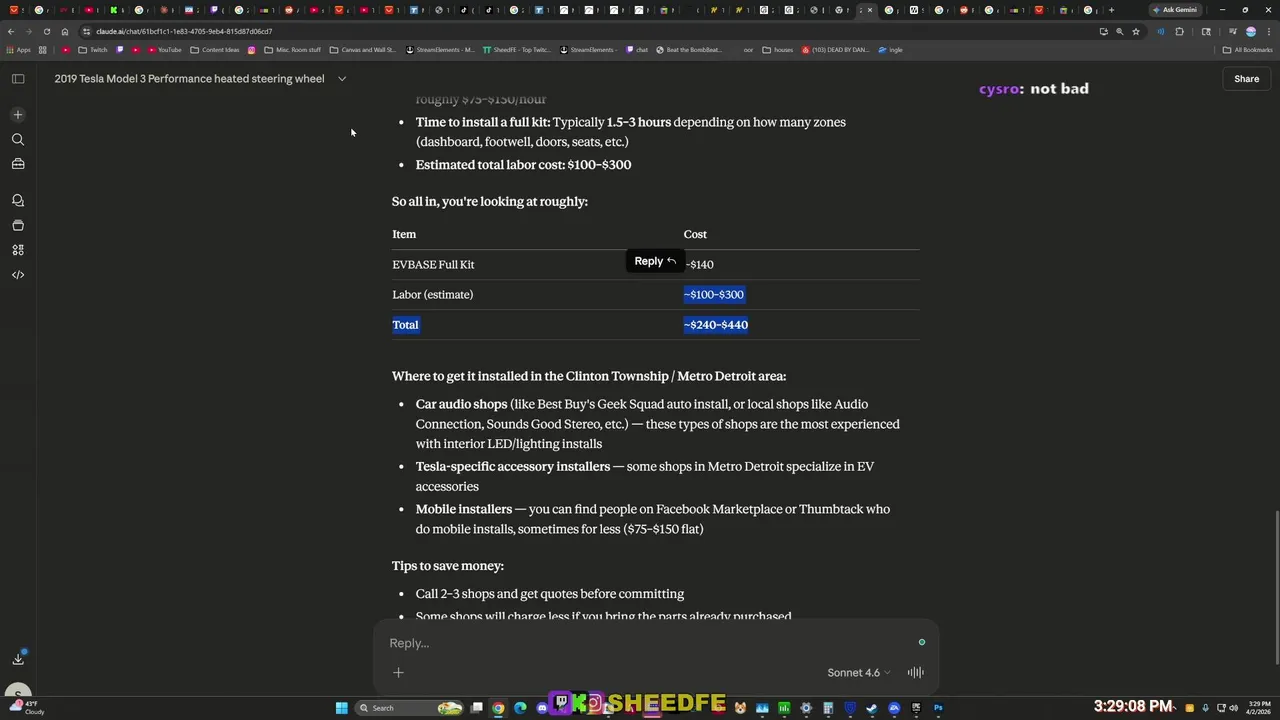Open Photoshop from the taskbar

coord(938,708)
